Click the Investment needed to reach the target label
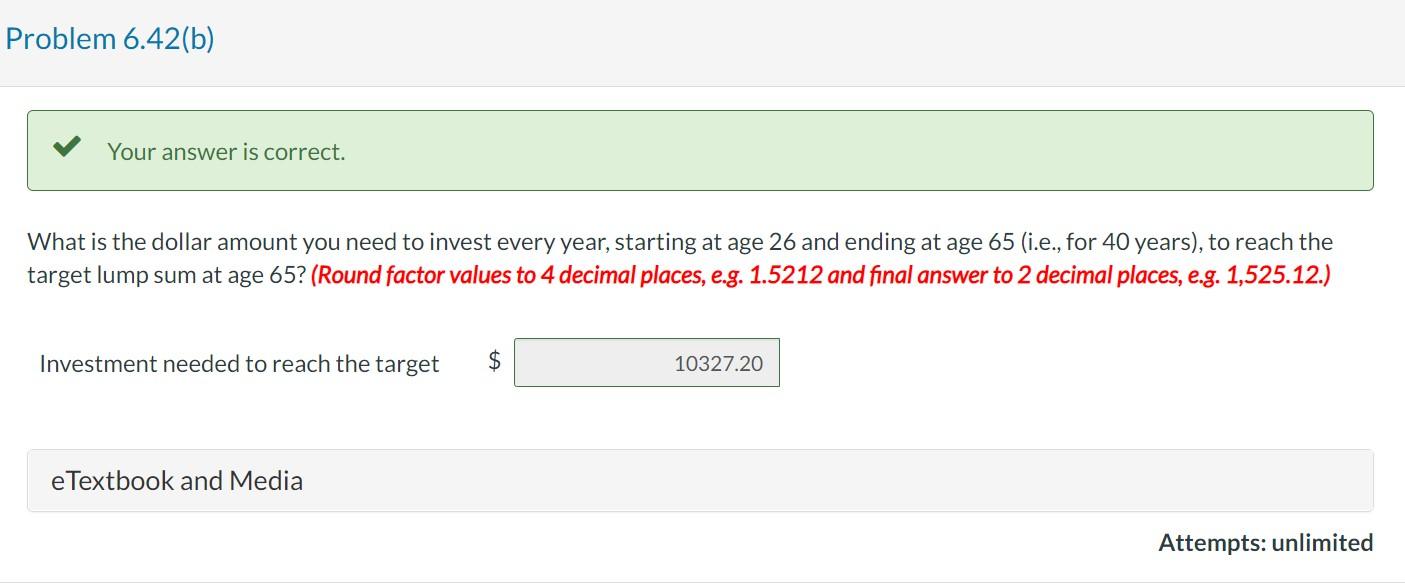The width and height of the screenshot is (1405, 583). tap(238, 364)
